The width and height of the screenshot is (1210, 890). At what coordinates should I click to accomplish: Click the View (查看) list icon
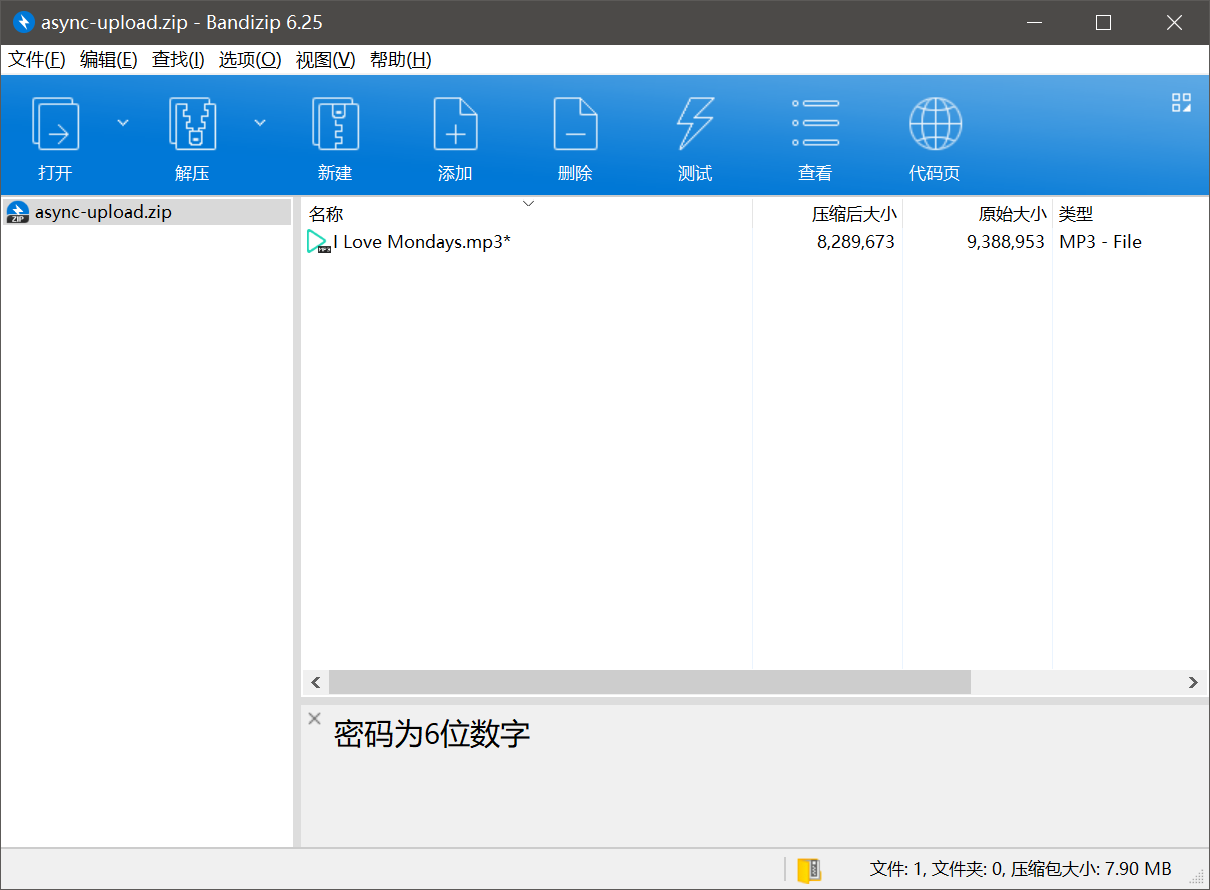tap(815, 124)
